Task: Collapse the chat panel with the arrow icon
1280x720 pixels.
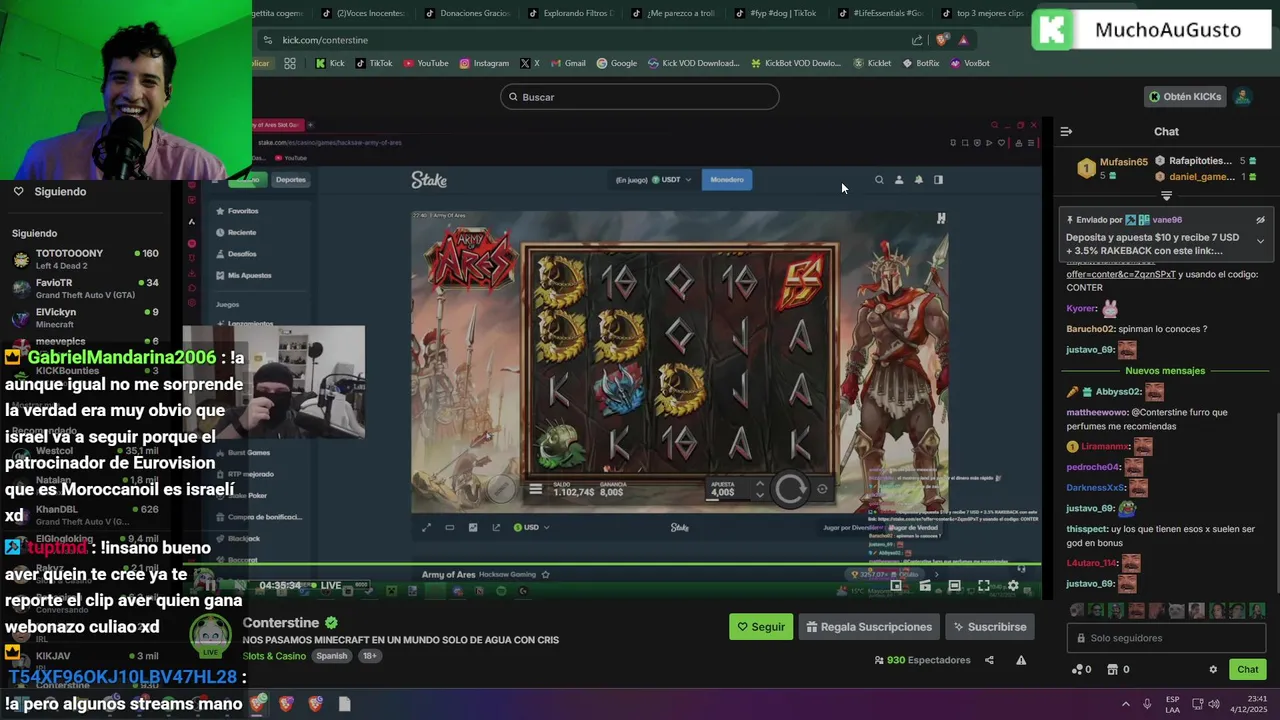Action: point(1066,131)
